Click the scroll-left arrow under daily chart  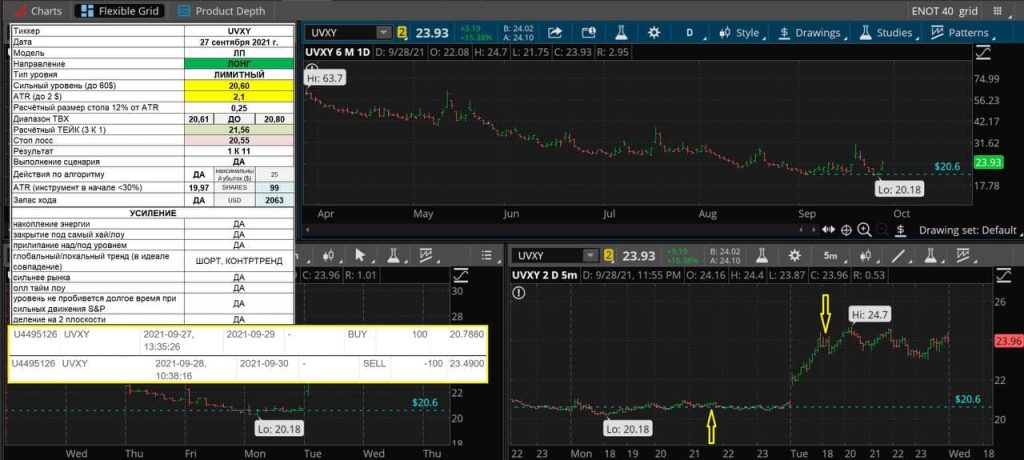point(308,230)
